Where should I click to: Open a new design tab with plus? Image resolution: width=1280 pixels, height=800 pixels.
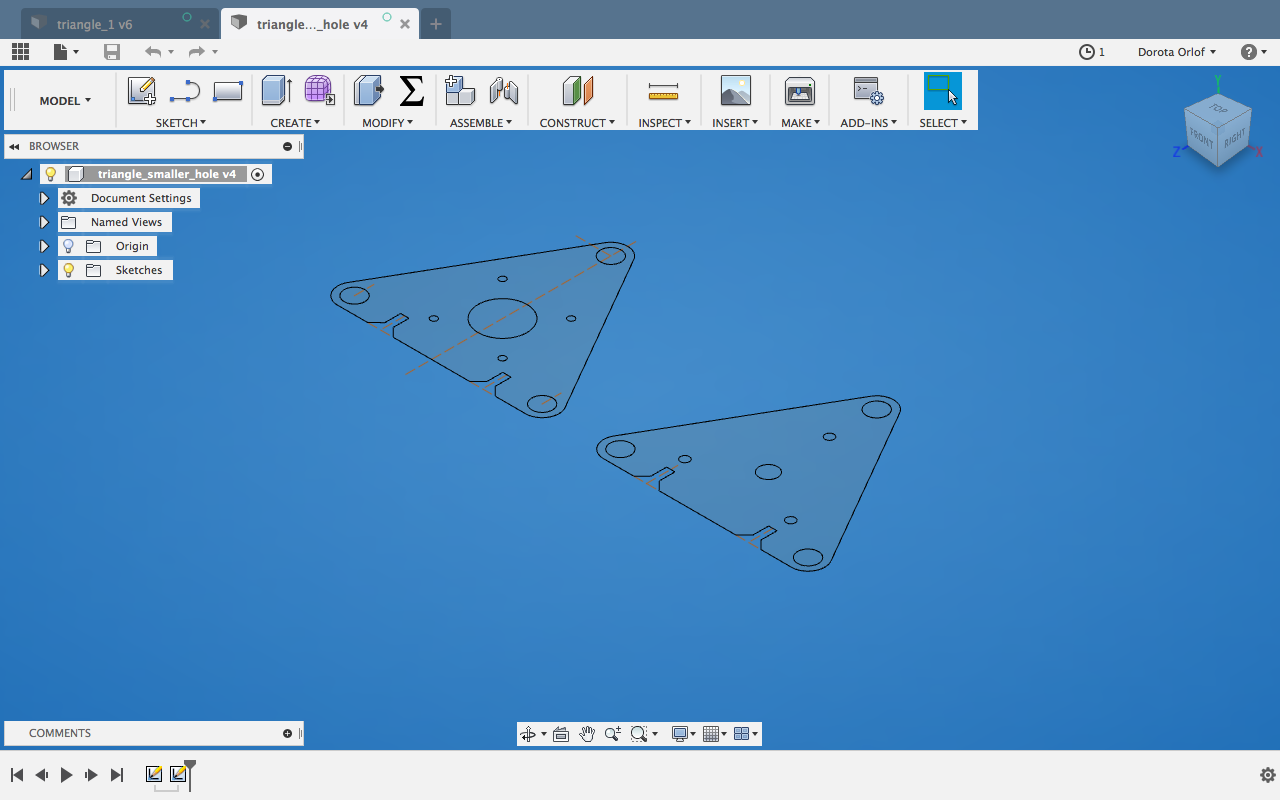[x=436, y=24]
